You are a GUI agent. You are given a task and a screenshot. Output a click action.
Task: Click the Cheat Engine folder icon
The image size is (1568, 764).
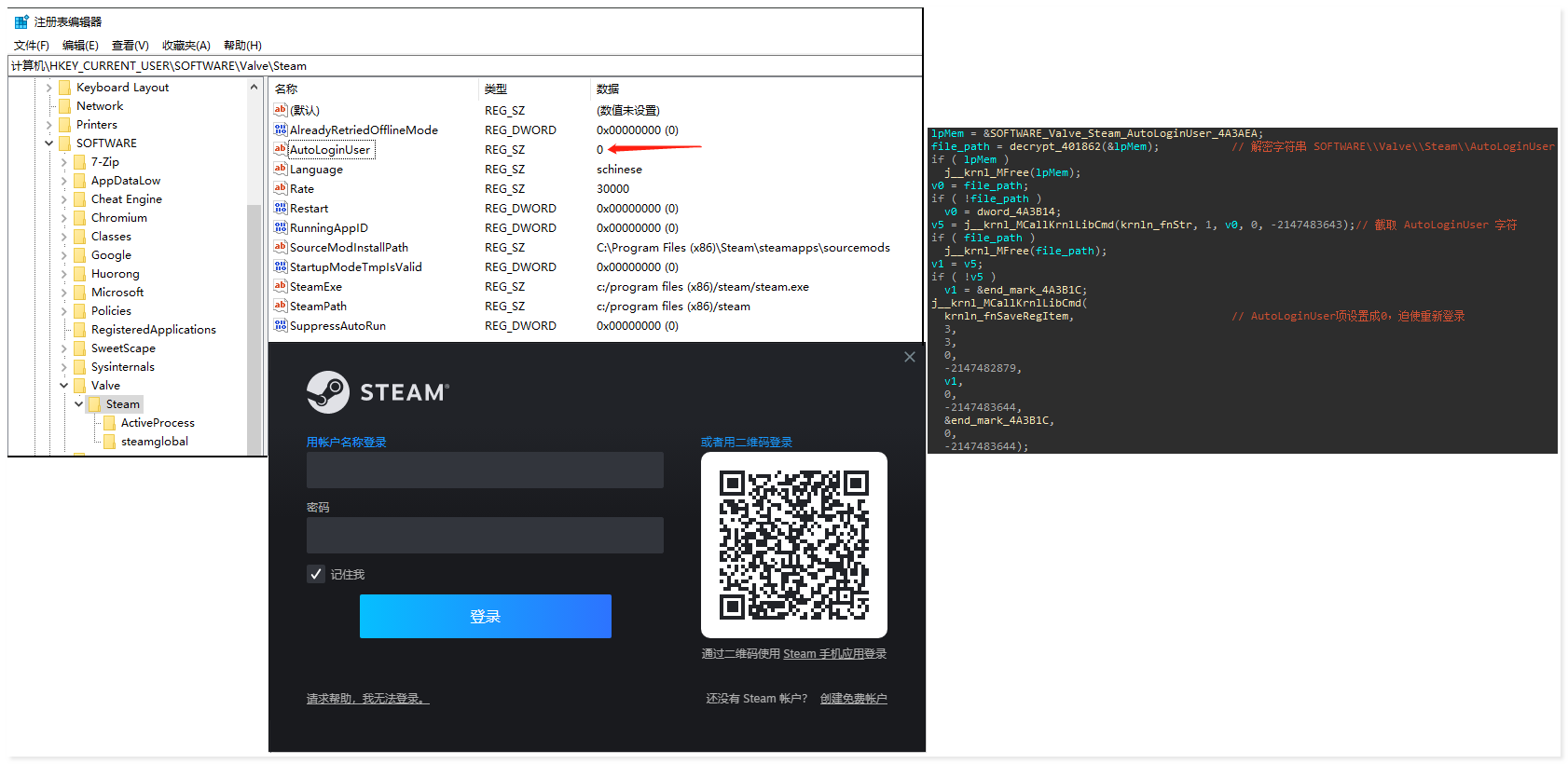(x=79, y=198)
